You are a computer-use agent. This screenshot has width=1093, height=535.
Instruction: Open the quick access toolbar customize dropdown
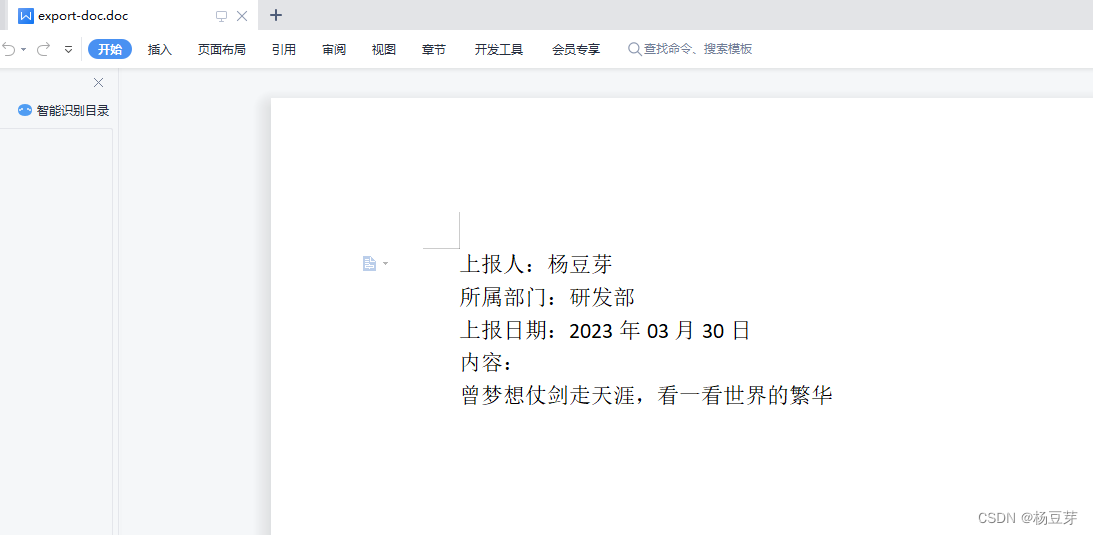[68, 49]
